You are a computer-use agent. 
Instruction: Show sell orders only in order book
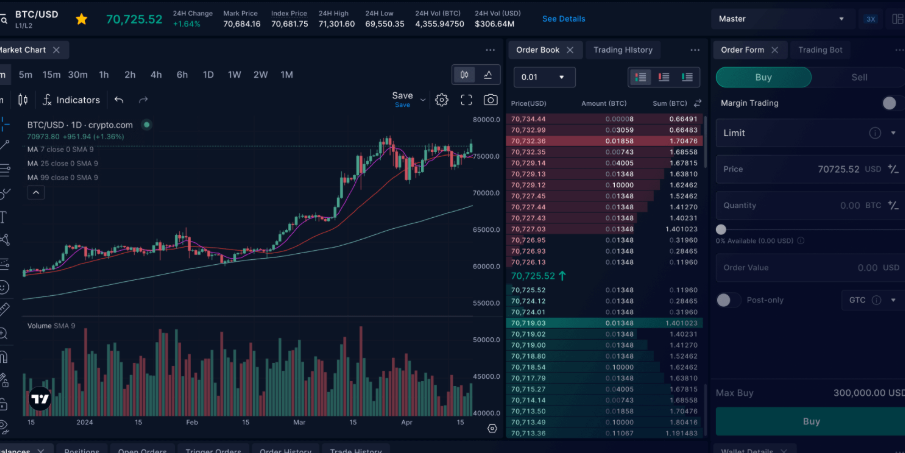pyautogui.click(x=664, y=77)
